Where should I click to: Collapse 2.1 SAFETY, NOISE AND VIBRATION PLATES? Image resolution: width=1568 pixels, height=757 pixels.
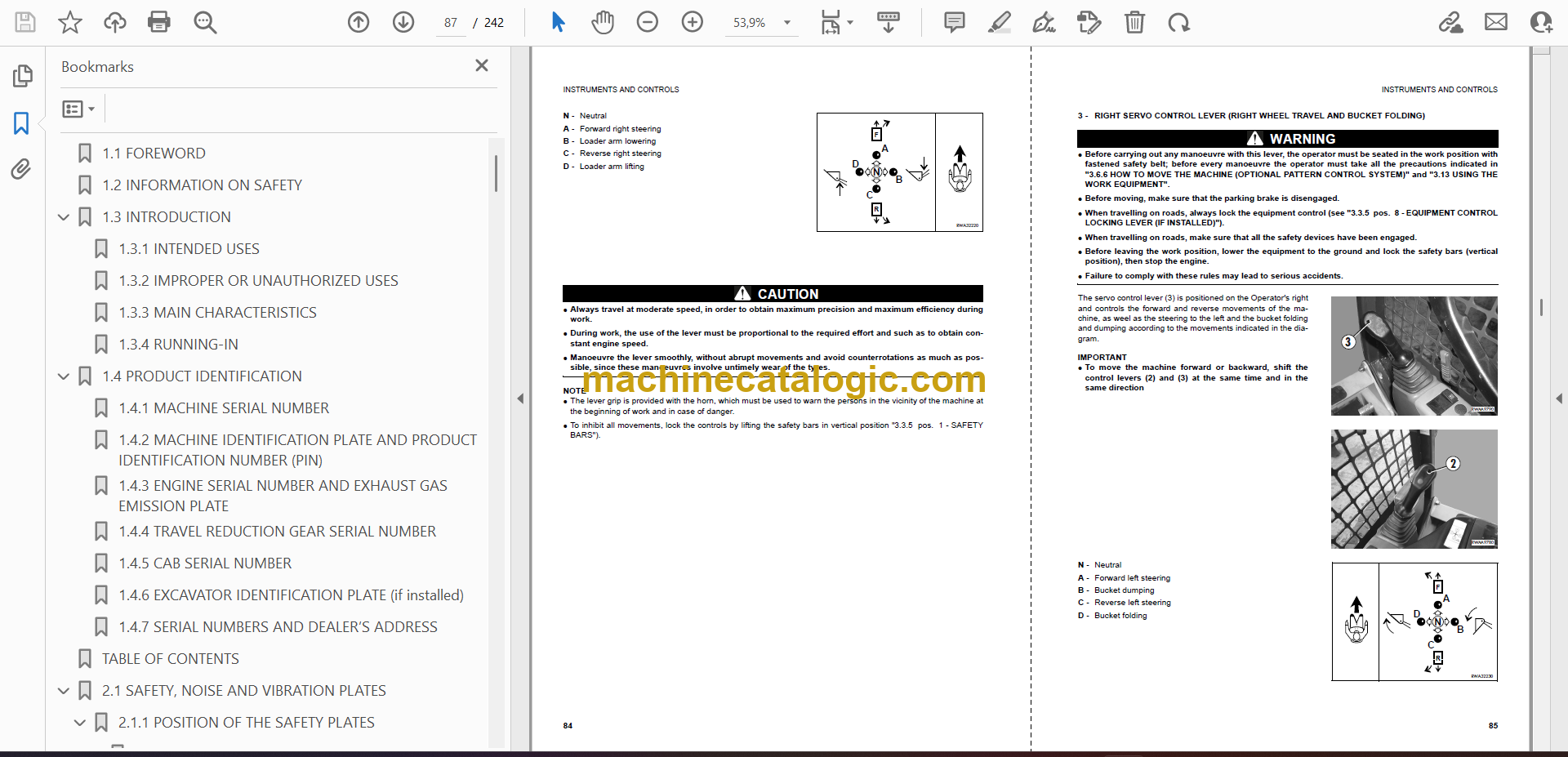pos(64,691)
